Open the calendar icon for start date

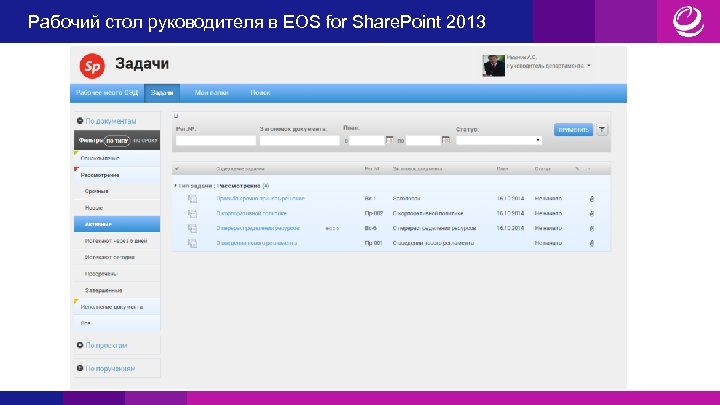(389, 140)
